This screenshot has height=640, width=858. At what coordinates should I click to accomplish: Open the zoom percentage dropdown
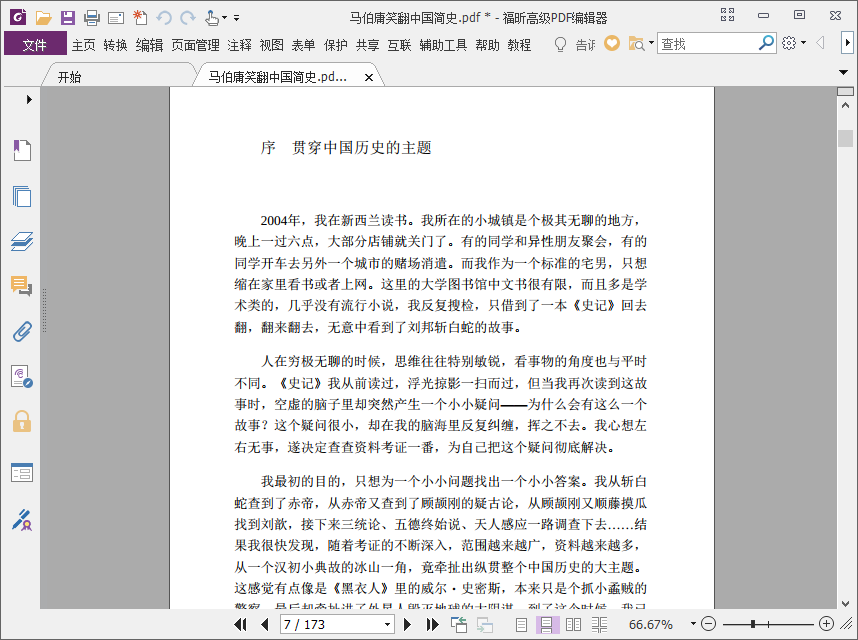(x=693, y=624)
